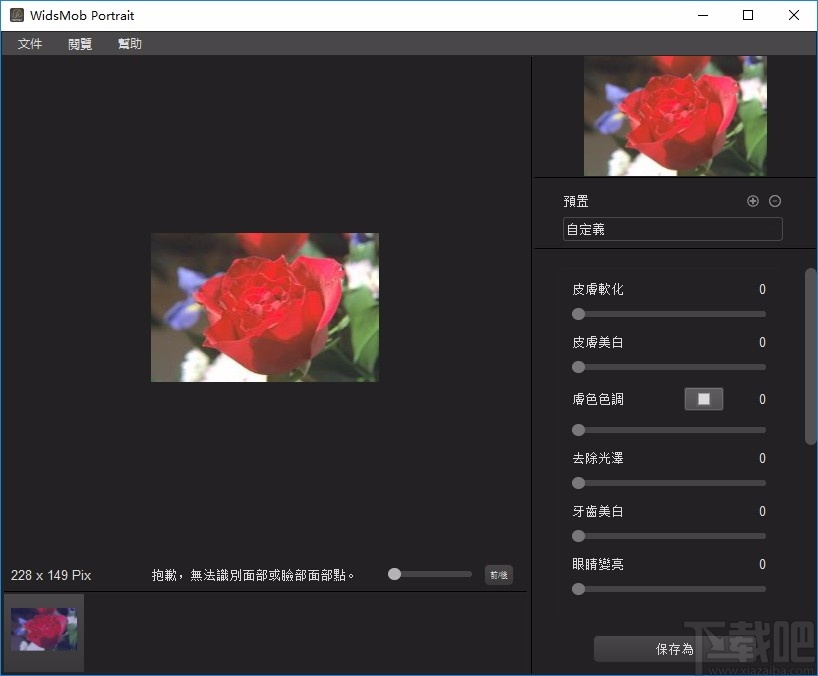The image size is (818, 676).
Task: Click the settings panel vertical scrollbar
Action: click(x=811, y=356)
